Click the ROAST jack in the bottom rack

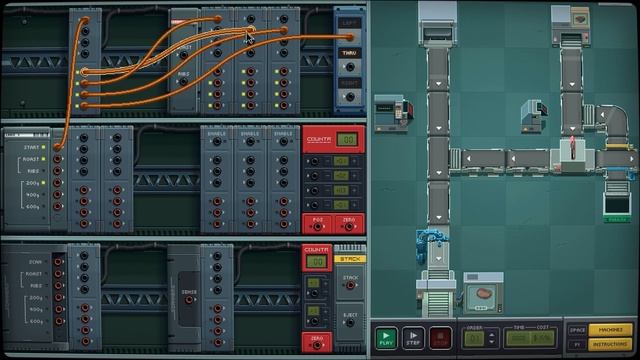[58, 273]
